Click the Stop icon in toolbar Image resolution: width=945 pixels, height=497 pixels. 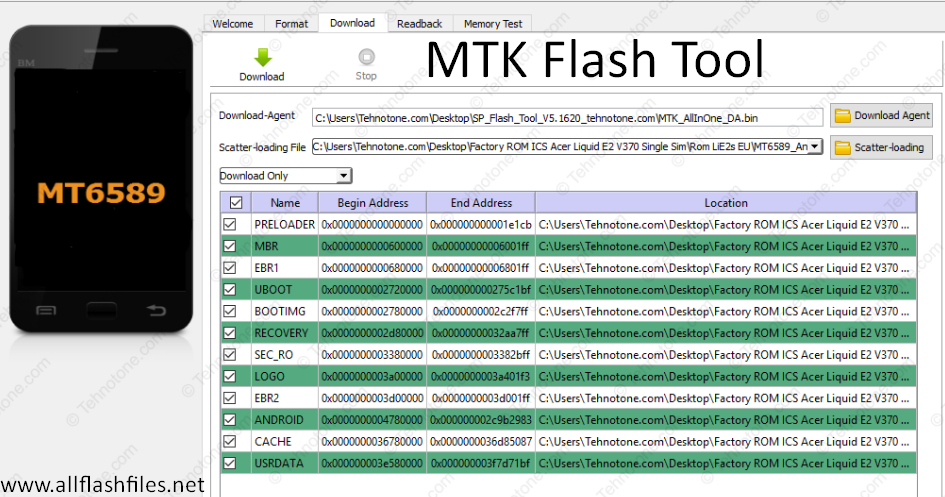point(366,57)
